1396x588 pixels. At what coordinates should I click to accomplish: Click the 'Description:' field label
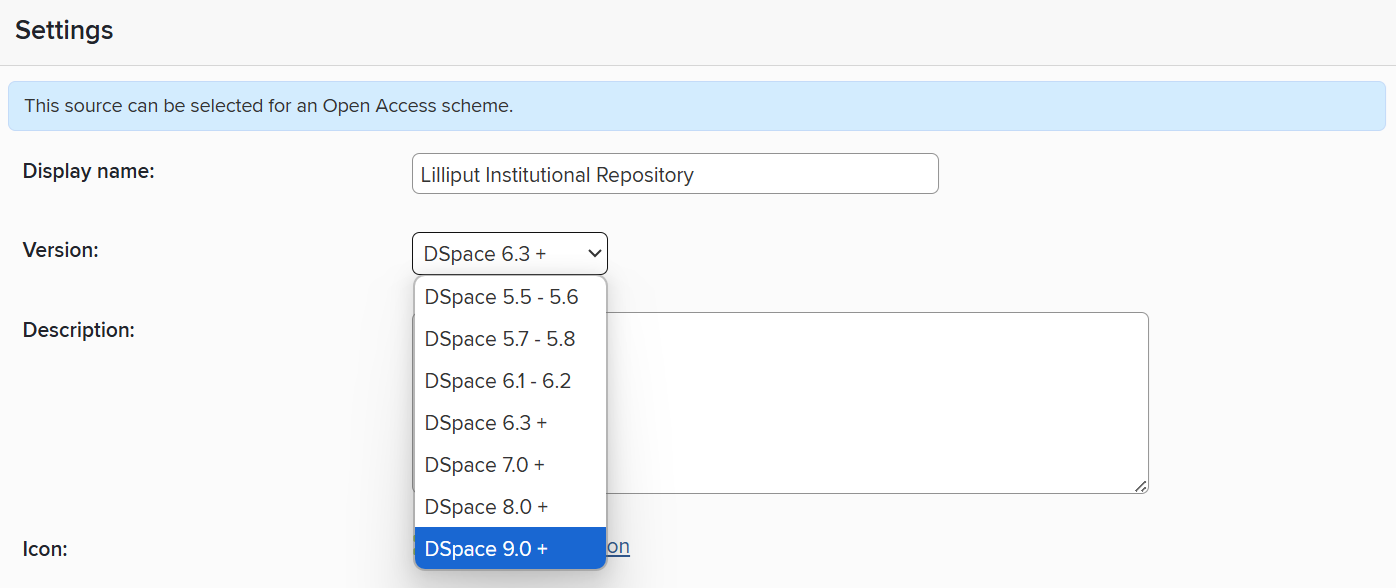pos(79,330)
